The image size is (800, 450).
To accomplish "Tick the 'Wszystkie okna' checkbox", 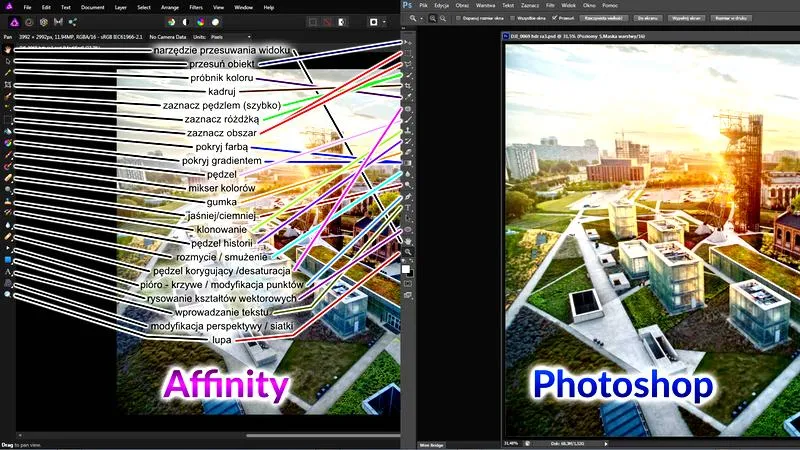I will pos(512,18).
